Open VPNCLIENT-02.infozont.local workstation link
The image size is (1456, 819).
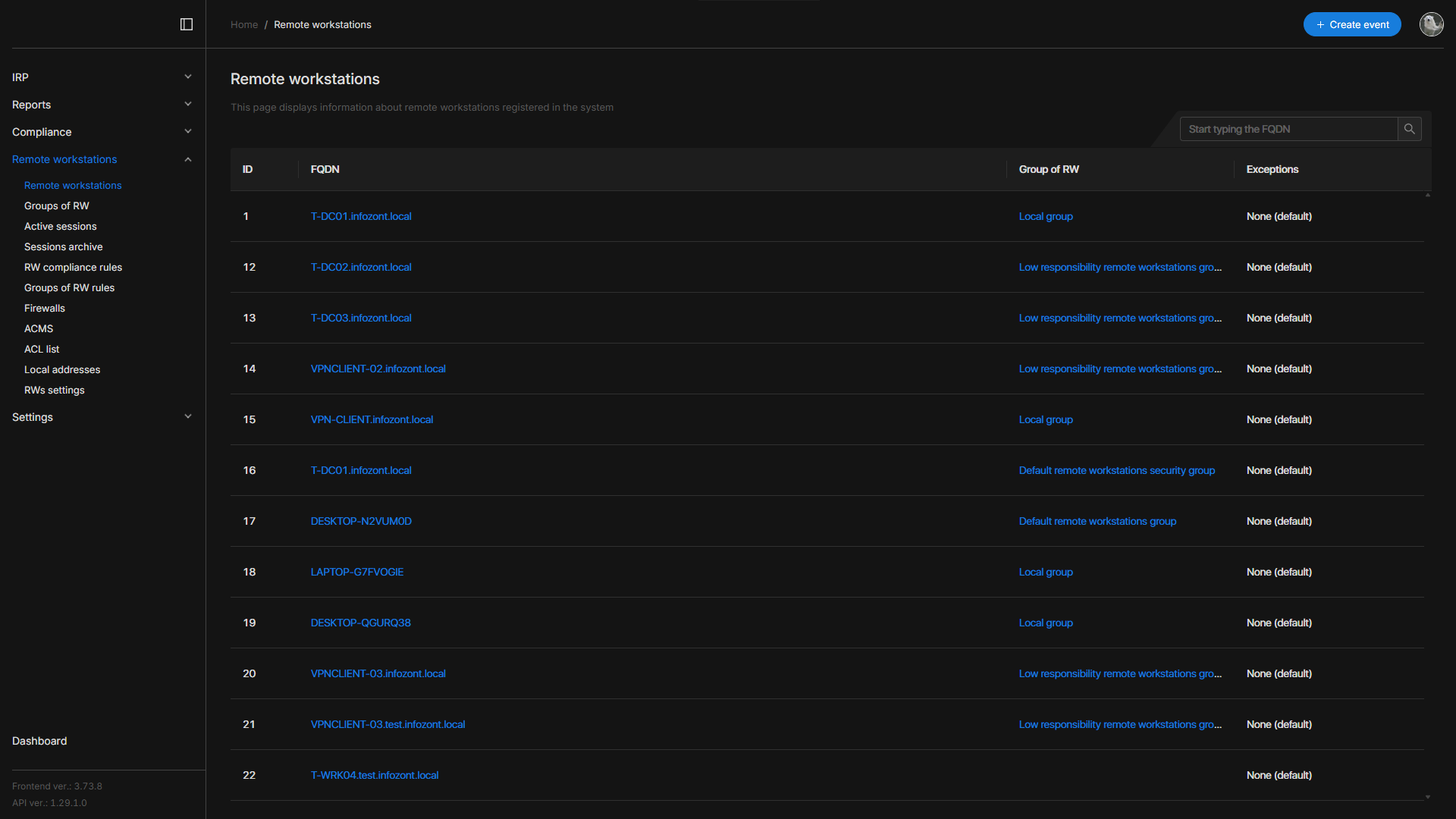(x=378, y=369)
